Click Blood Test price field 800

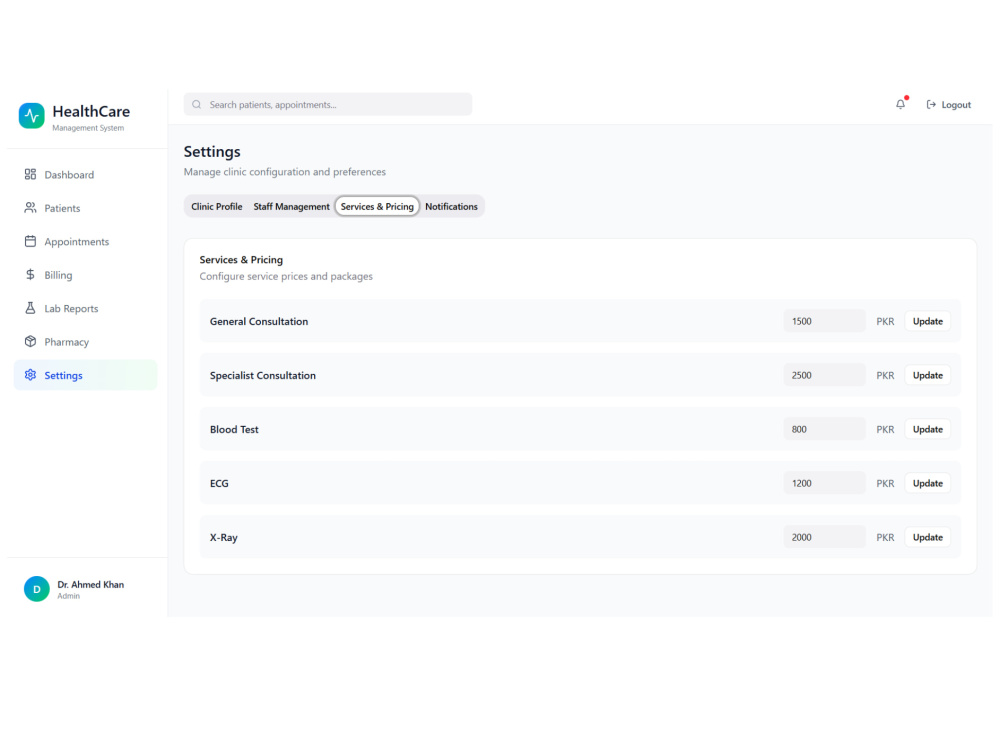(824, 429)
